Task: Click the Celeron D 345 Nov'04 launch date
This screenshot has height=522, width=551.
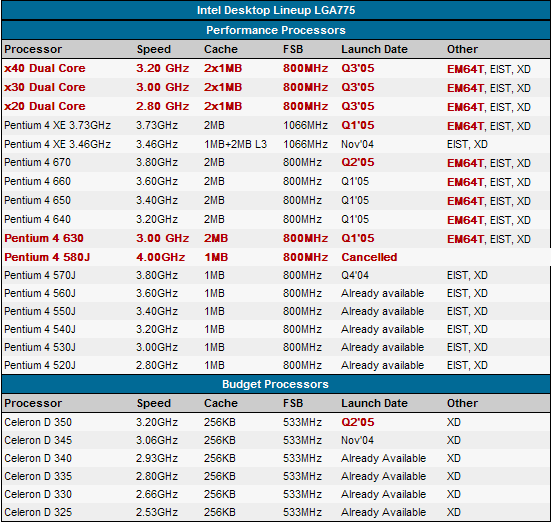Action: point(357,440)
